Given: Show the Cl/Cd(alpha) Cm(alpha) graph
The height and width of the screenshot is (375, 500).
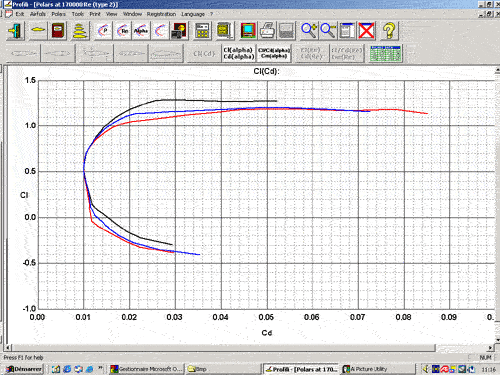Looking at the screenshot, I should point(273,53).
